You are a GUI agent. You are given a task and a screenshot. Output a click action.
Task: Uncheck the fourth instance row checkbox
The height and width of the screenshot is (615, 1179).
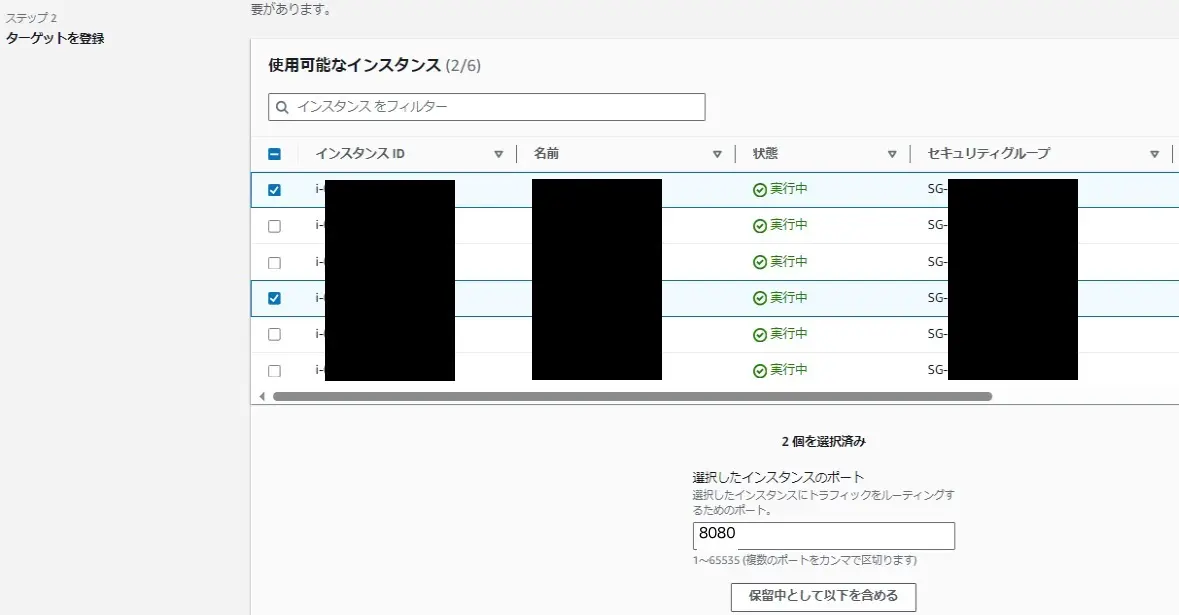point(274,297)
